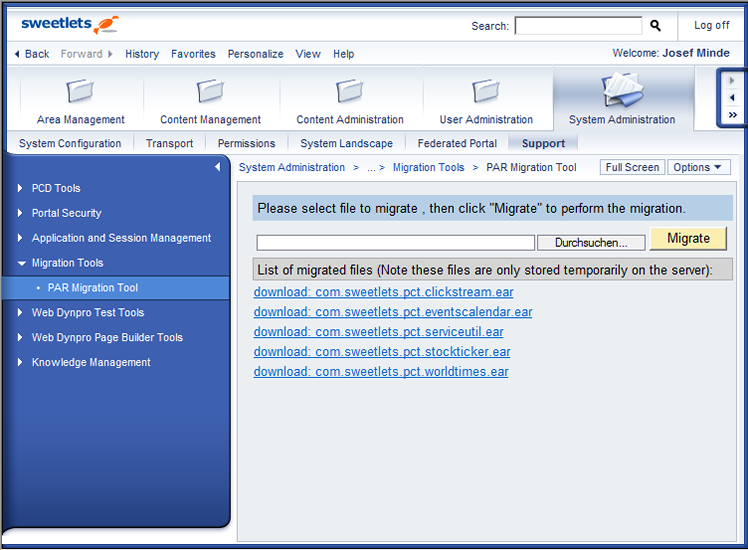748x550 pixels.
Task: Click the sweetlets logo
Action: (70, 24)
